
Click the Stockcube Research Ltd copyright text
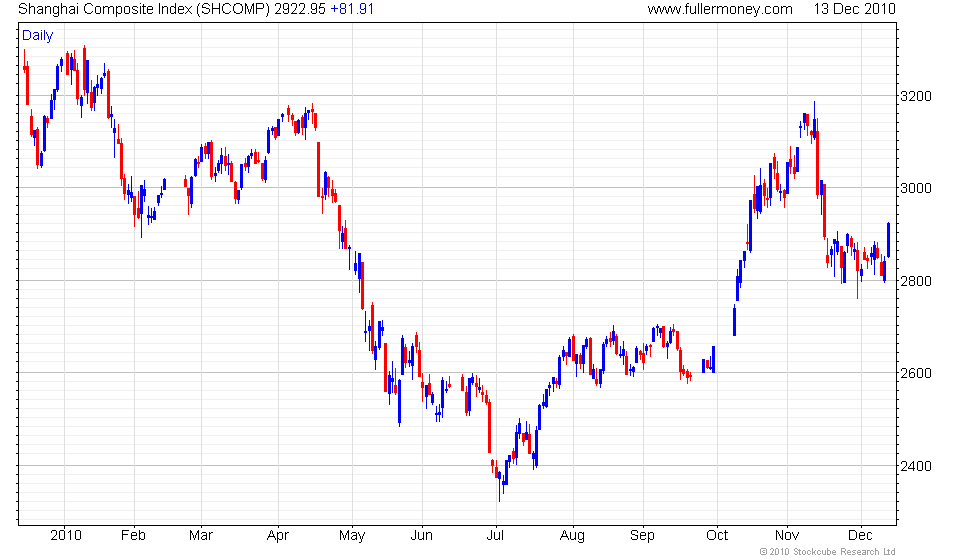[x=827, y=552]
